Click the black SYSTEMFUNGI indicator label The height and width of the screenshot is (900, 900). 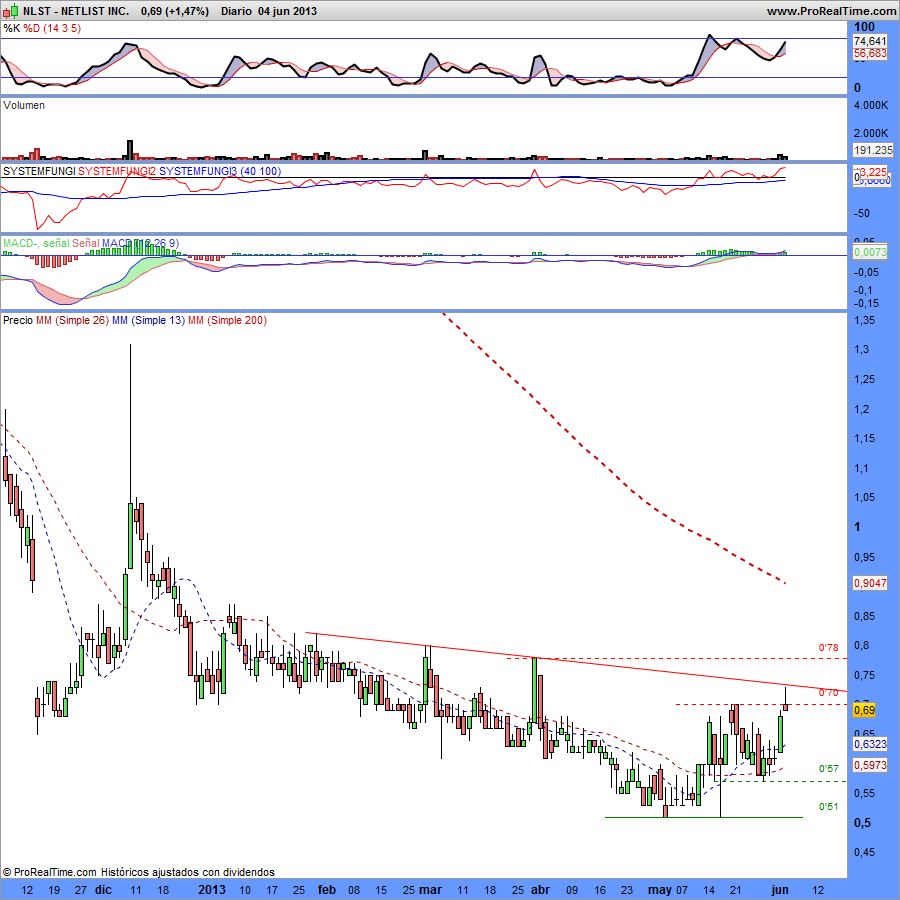[x=39, y=171]
